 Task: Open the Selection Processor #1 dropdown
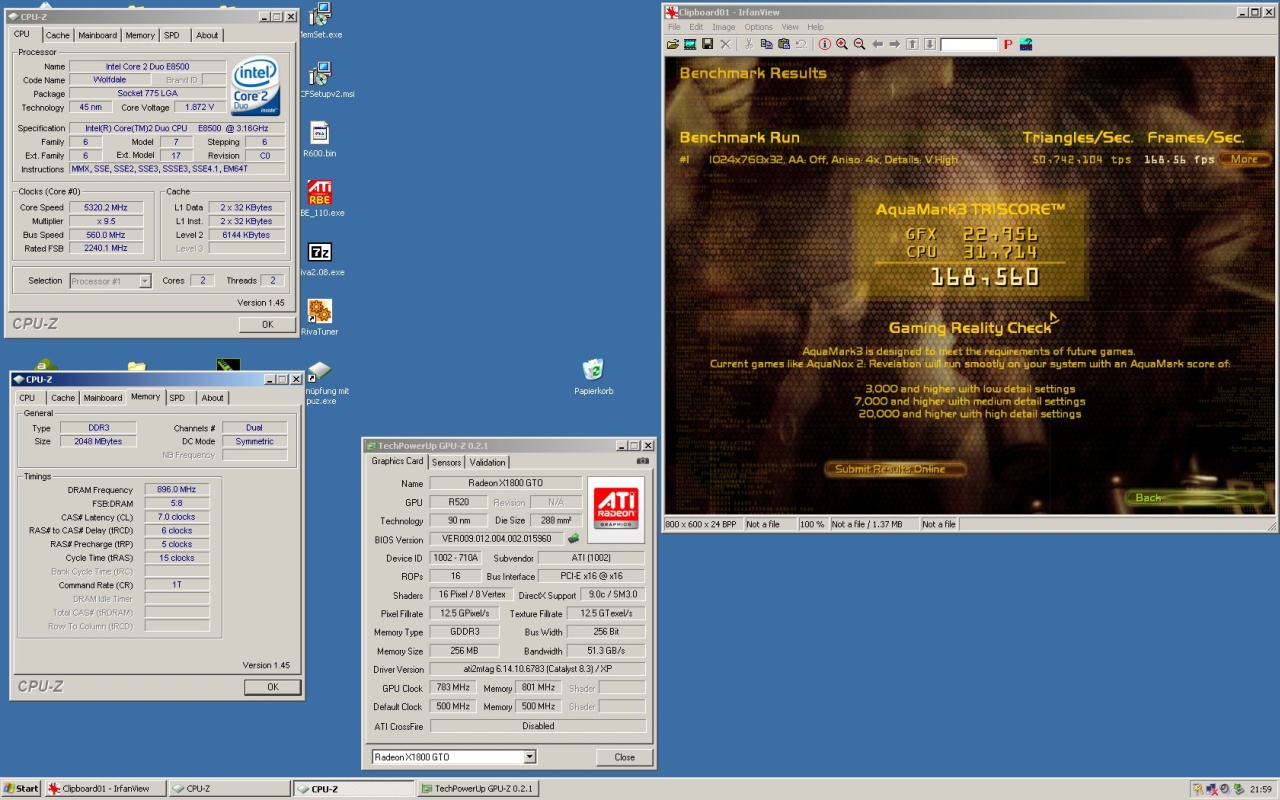(x=144, y=281)
